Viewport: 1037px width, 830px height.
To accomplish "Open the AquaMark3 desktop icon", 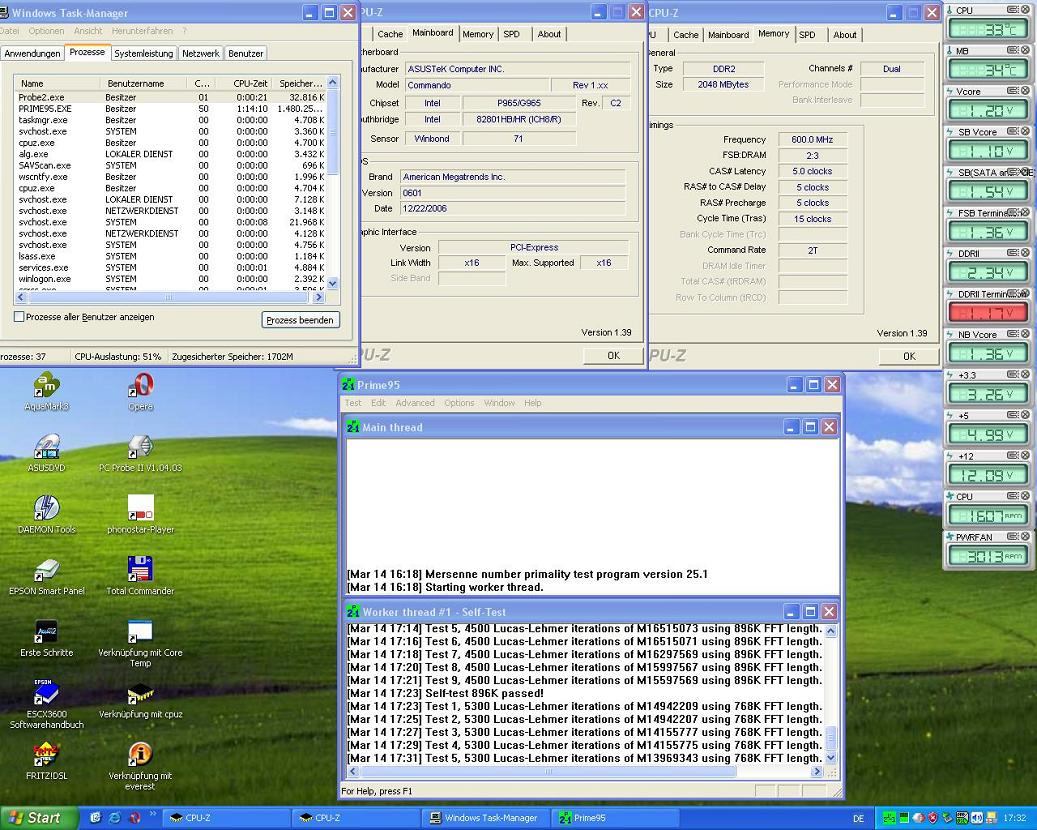I will [46, 392].
